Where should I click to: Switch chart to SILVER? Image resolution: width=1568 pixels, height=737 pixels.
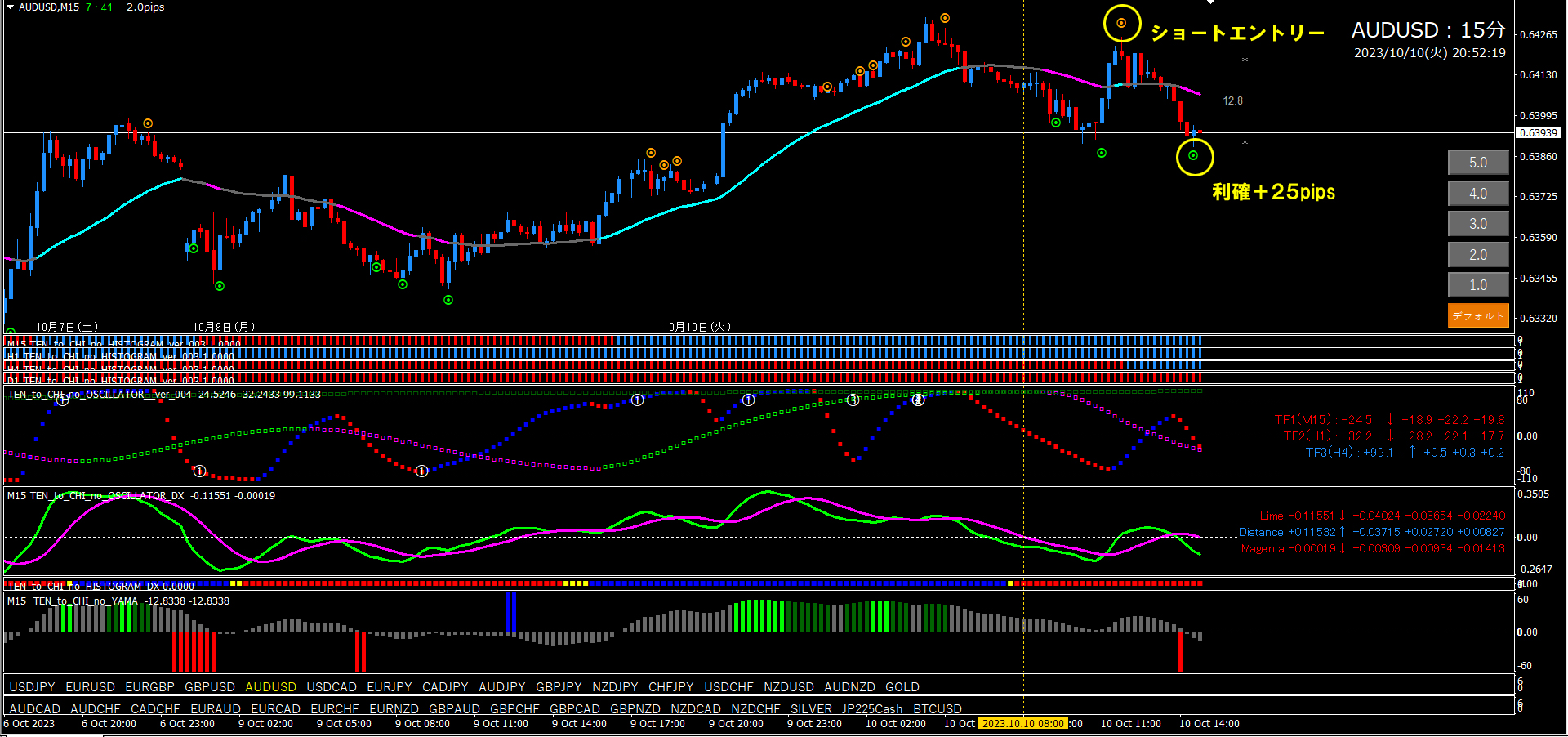click(811, 709)
